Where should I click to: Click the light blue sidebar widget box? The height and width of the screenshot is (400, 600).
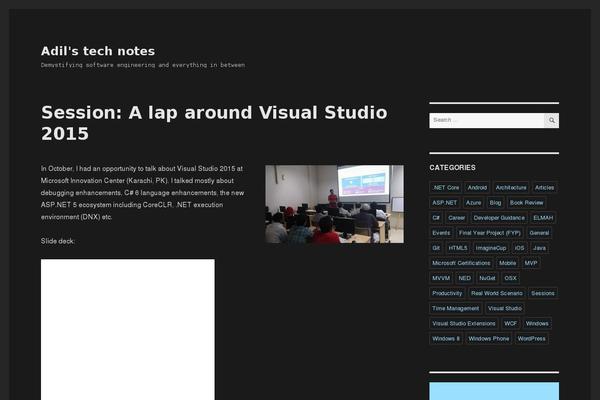coord(494,391)
